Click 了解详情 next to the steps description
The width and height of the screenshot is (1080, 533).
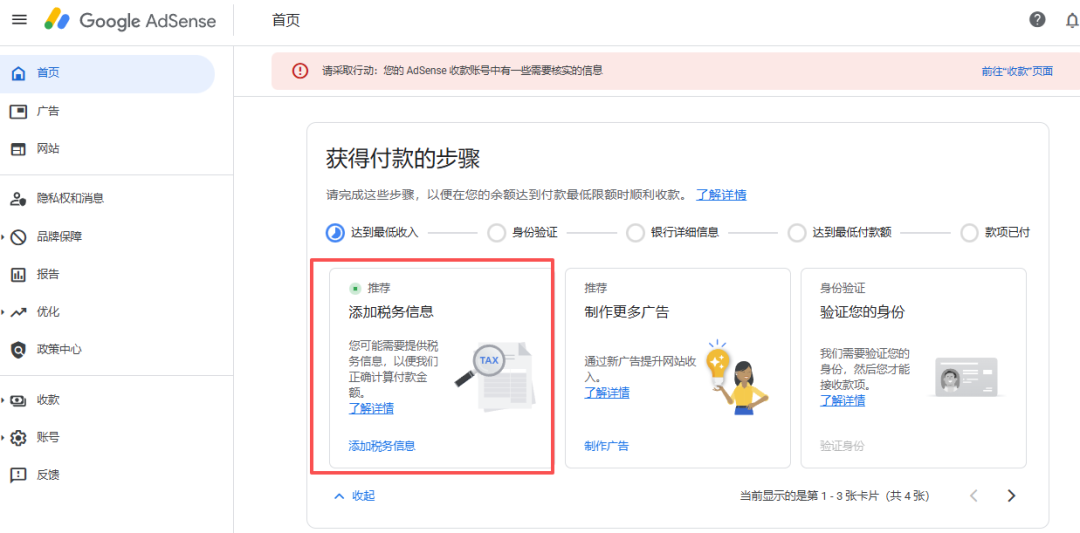pyautogui.click(x=720, y=195)
